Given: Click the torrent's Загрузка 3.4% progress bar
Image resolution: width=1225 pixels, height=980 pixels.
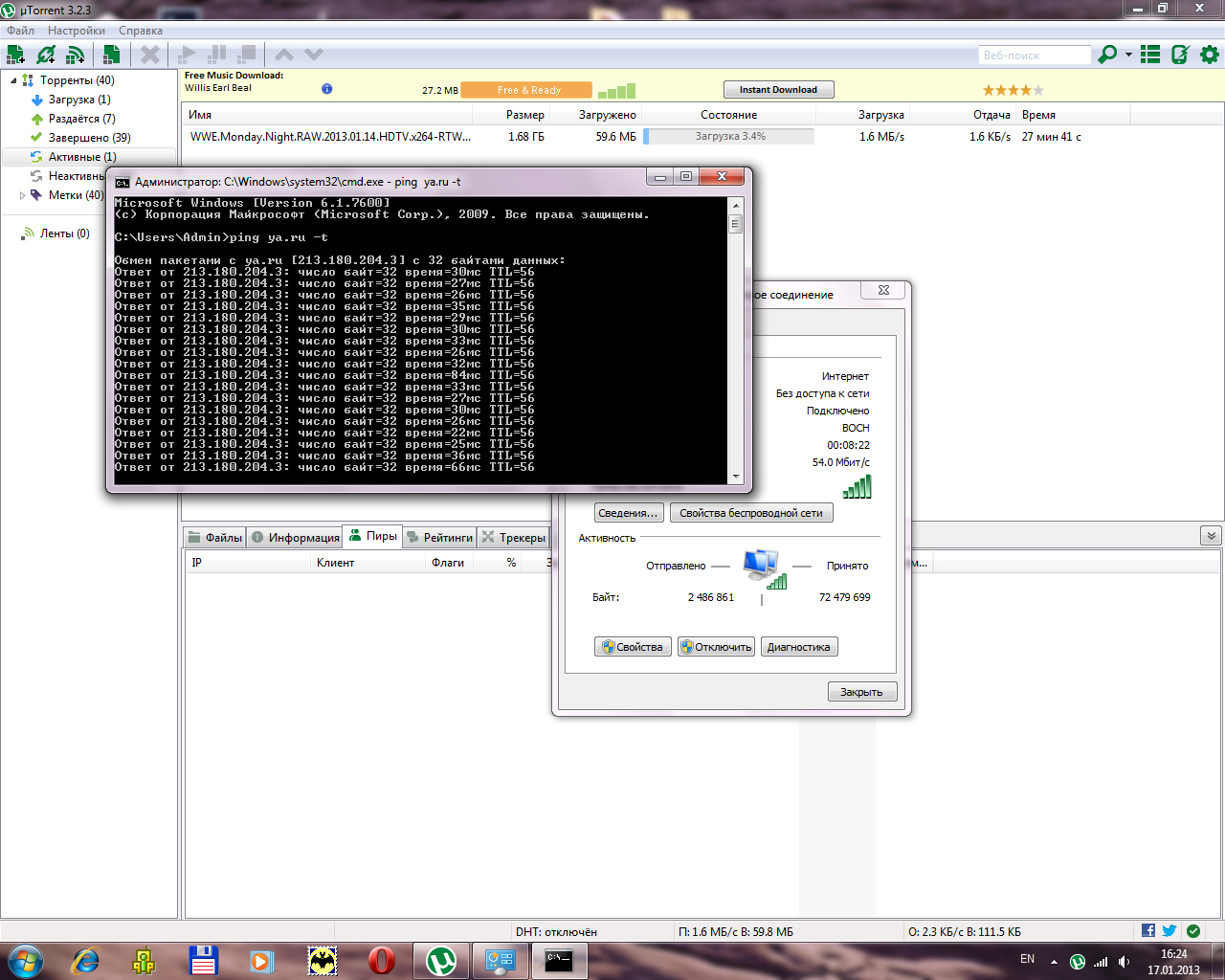Looking at the screenshot, I should pyautogui.click(x=729, y=137).
